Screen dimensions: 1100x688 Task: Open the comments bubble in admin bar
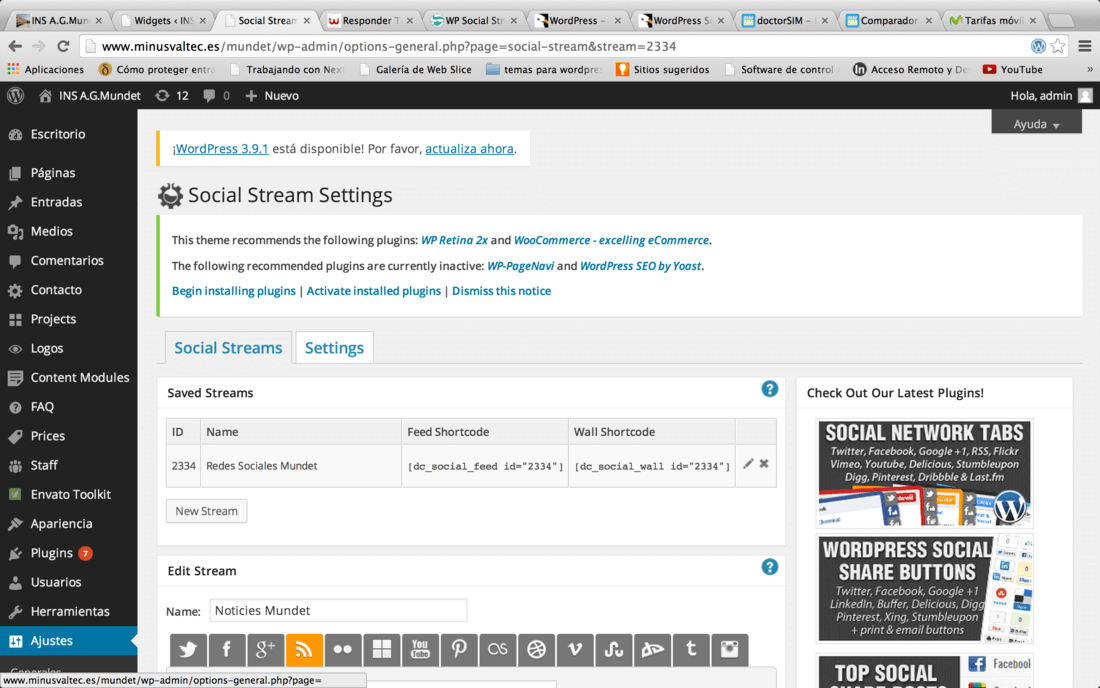[x=217, y=95]
